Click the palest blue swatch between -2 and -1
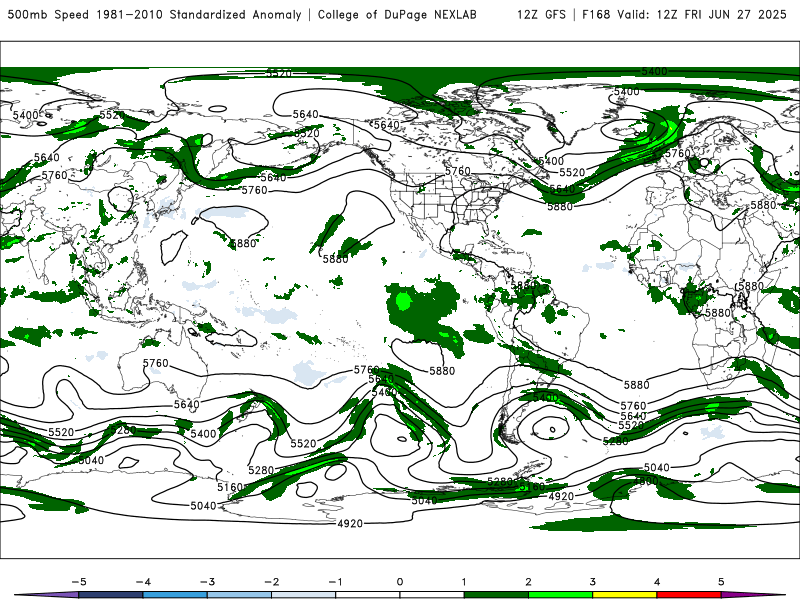The height and width of the screenshot is (600, 800). coord(304,595)
